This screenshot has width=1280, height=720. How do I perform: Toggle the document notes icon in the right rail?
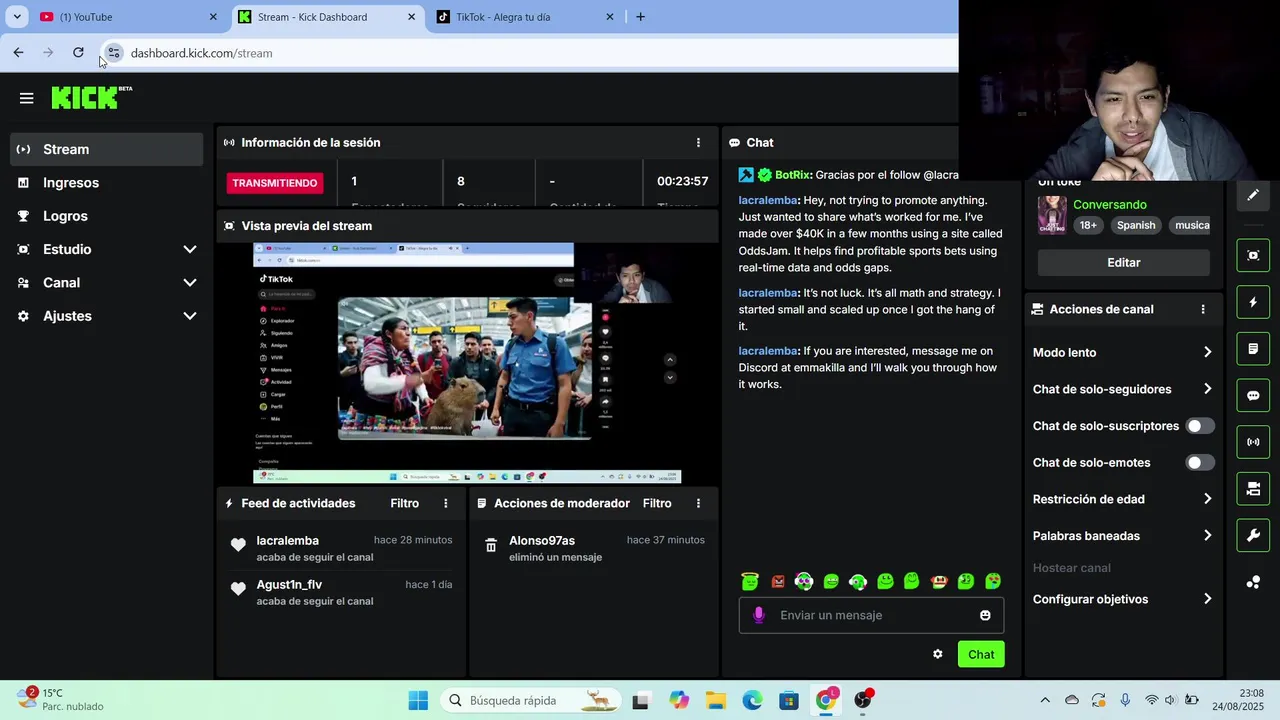point(1253,349)
